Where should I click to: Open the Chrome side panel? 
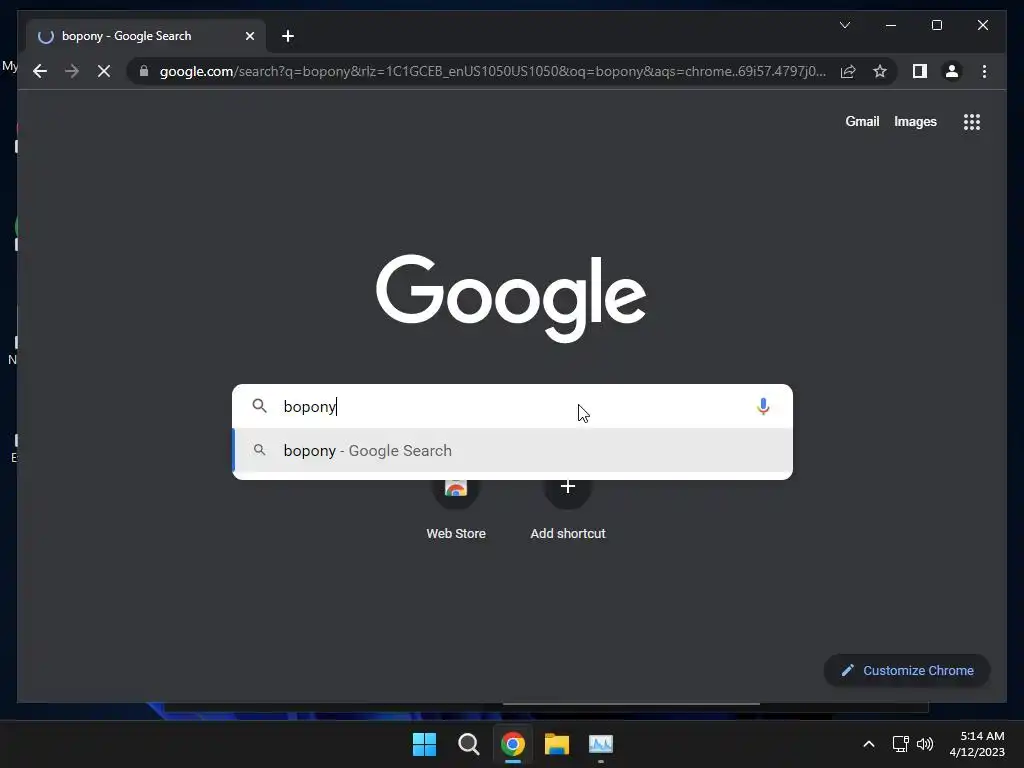[x=920, y=71]
